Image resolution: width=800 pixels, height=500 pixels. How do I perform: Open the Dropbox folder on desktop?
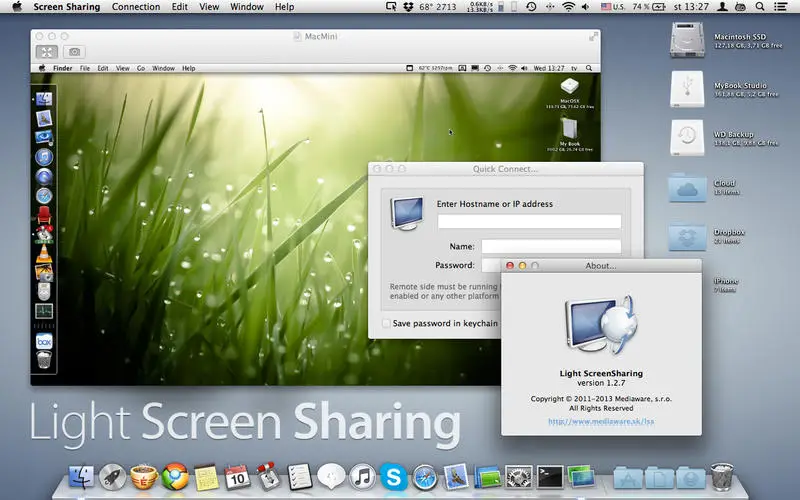point(689,237)
